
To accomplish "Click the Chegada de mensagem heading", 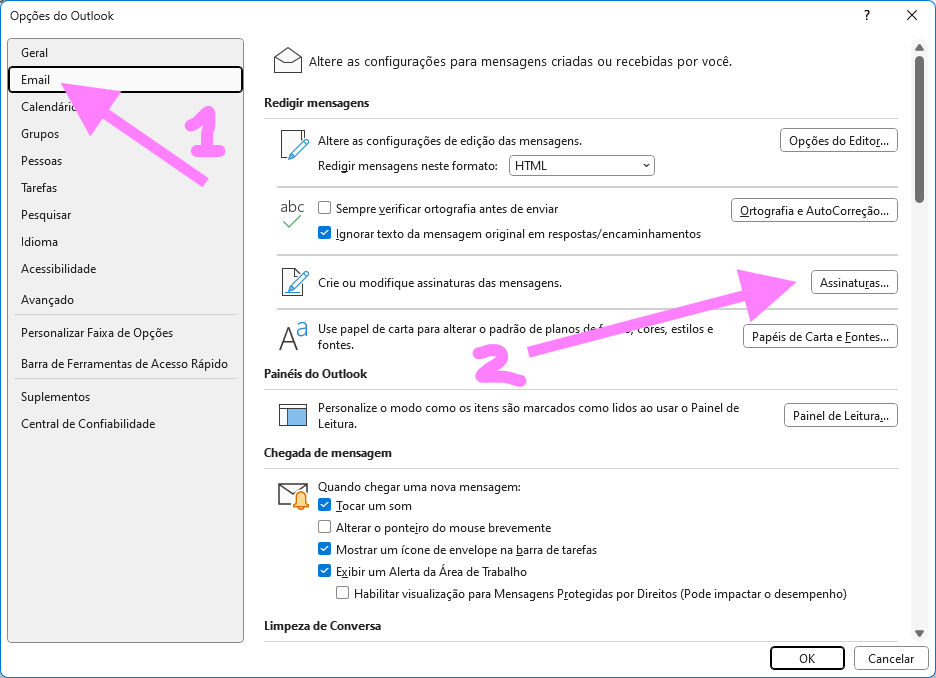I will pyautogui.click(x=328, y=452).
